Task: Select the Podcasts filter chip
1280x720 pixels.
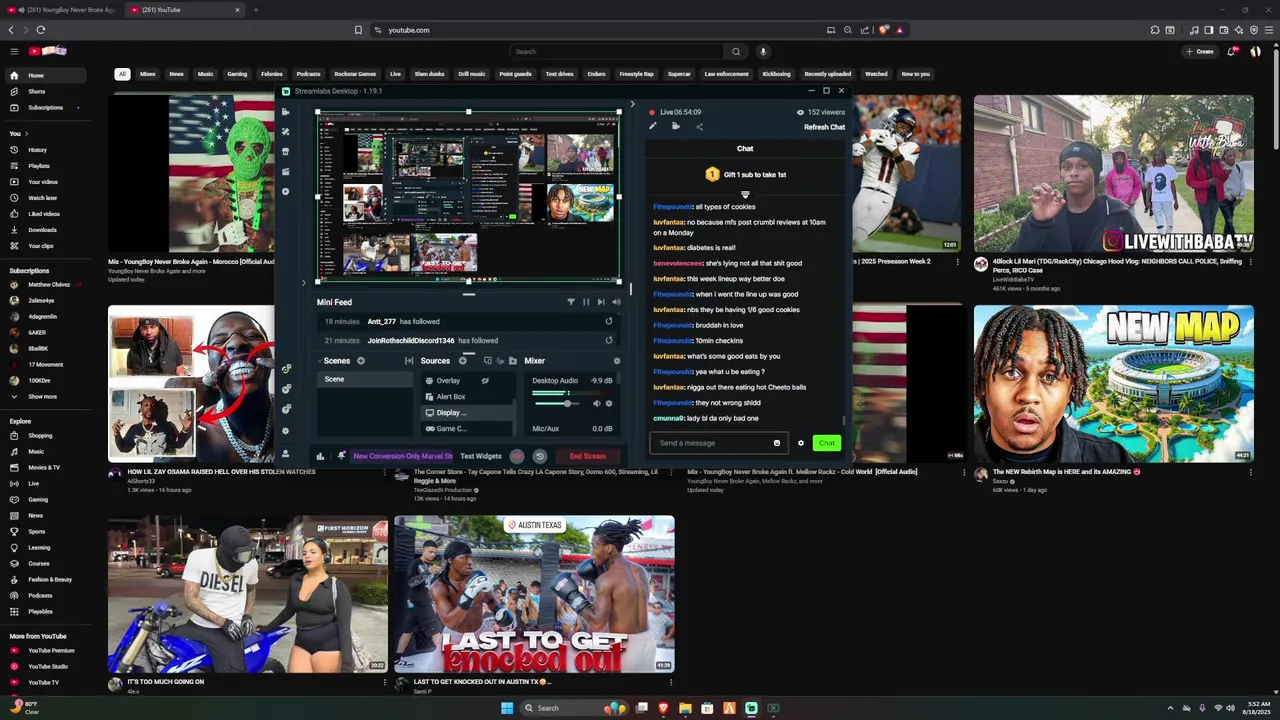Action: pos(308,74)
